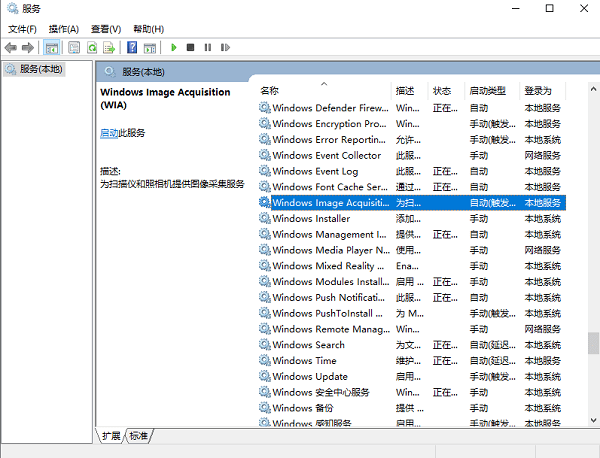Image resolution: width=600 pixels, height=458 pixels.
Task: Select the Windows Mixed Reality service row
Action: 412,266
